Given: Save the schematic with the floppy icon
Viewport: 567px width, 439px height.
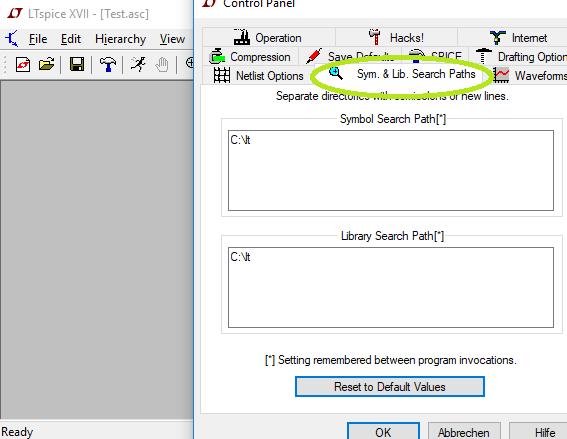Looking at the screenshot, I should (x=77, y=65).
